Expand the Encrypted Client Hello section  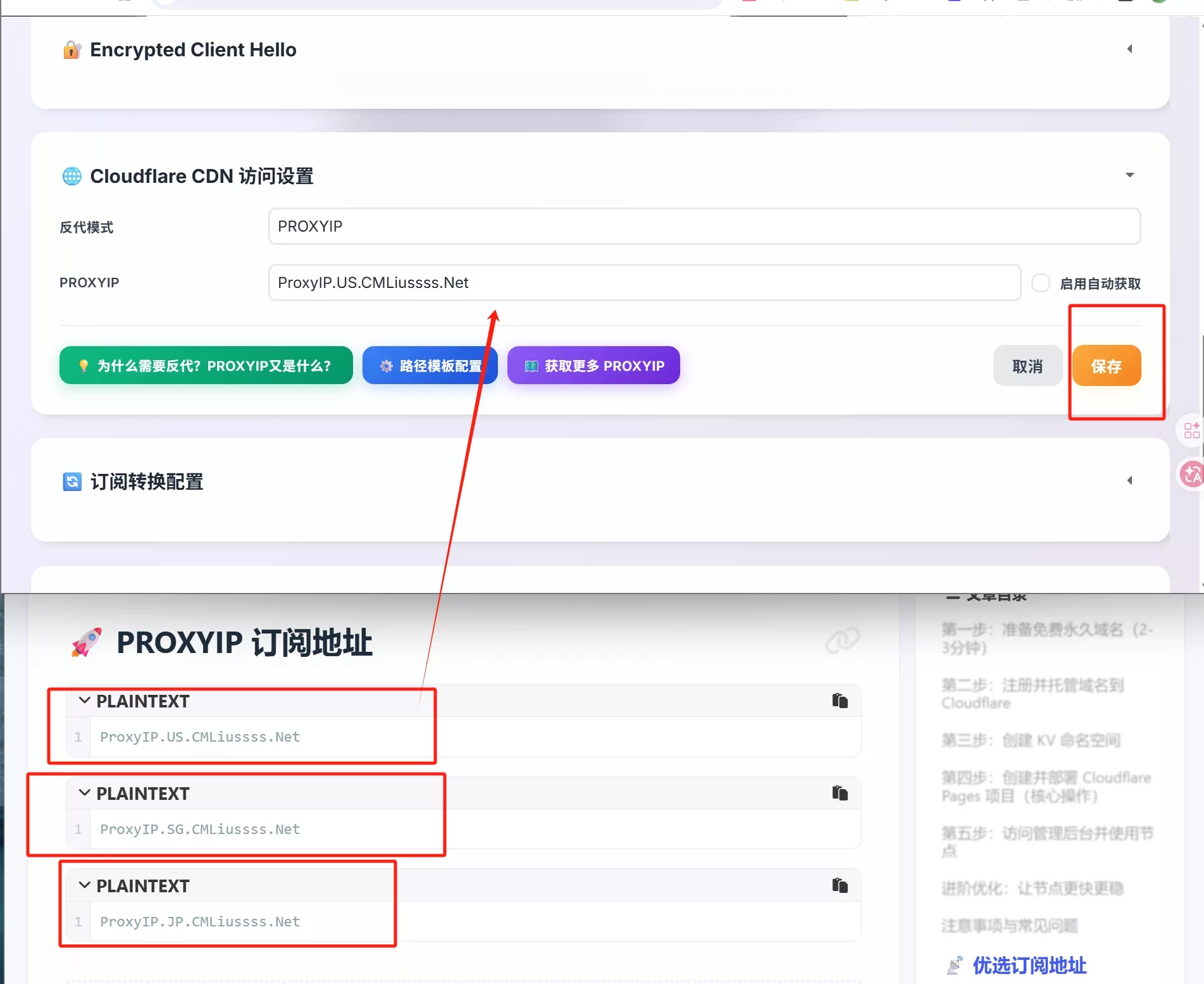pyautogui.click(x=1129, y=49)
